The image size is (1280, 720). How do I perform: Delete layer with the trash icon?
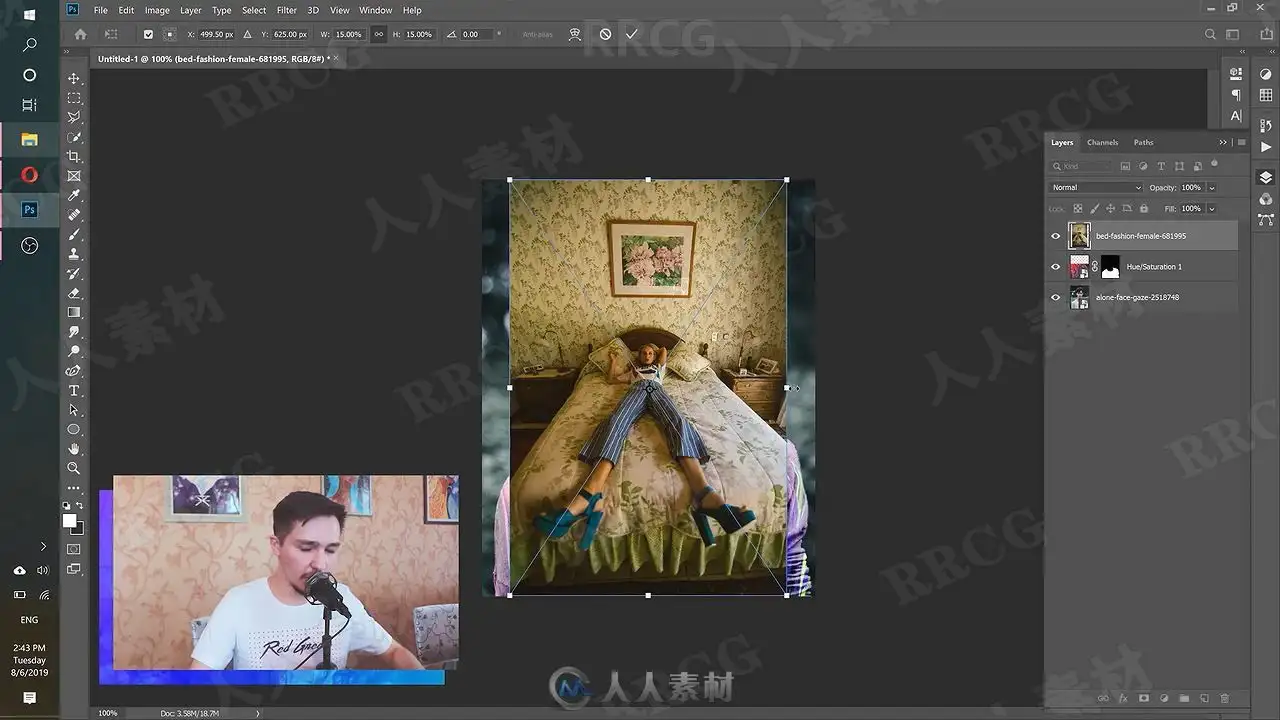[x=1225, y=698]
